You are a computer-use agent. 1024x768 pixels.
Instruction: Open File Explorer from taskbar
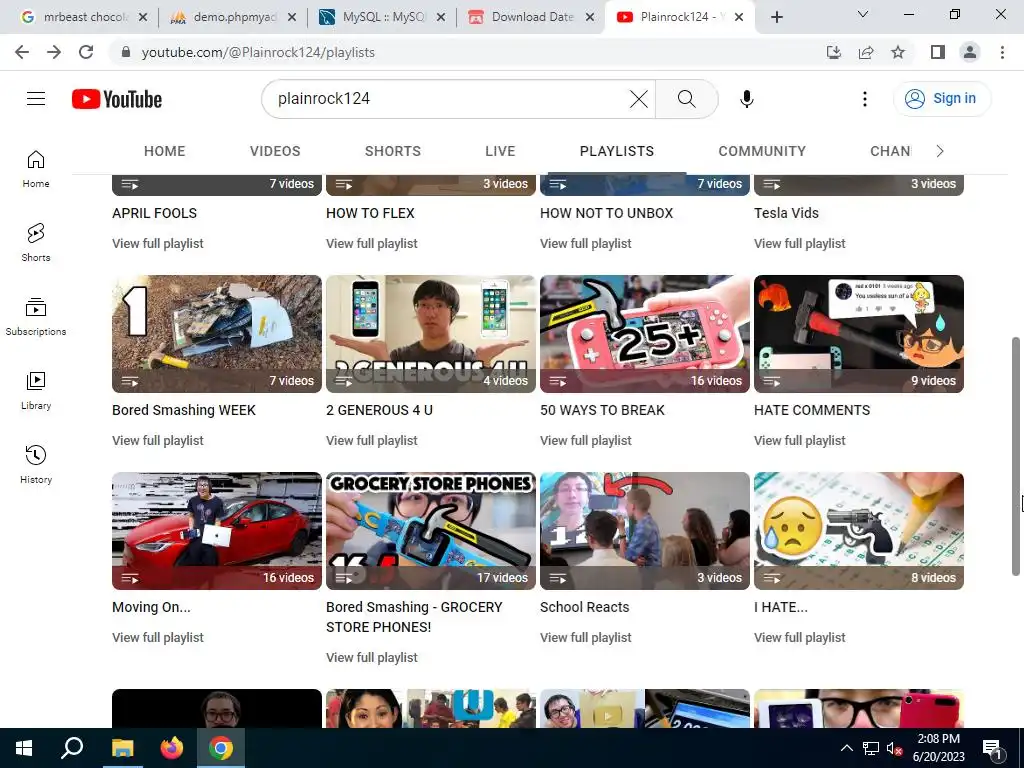122,748
